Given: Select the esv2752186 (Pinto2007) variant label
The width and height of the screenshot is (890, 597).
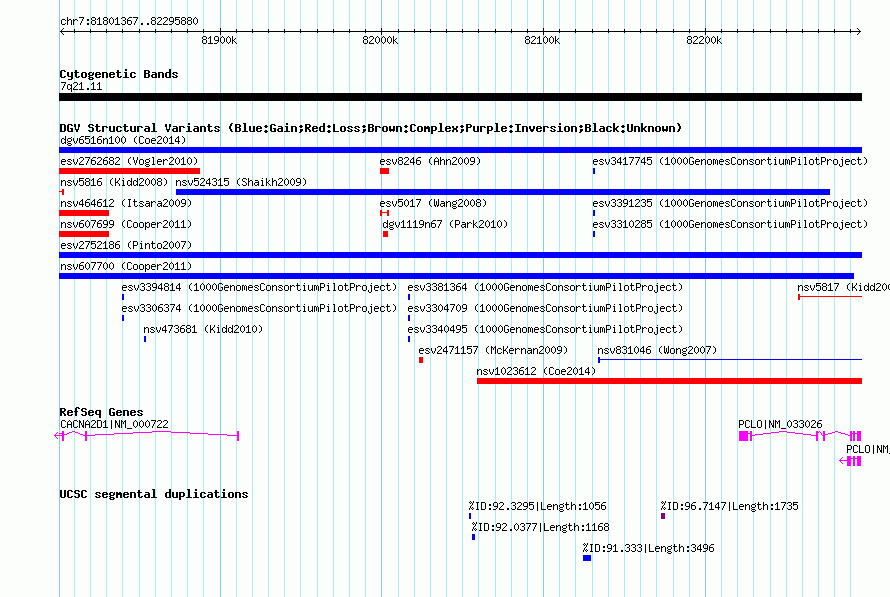Looking at the screenshot, I should [x=126, y=245].
